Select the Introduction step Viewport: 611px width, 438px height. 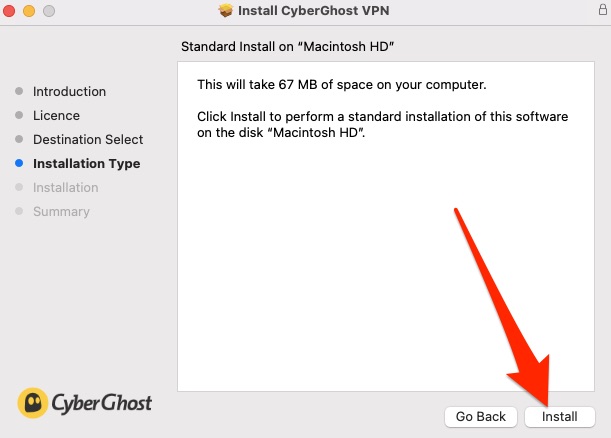[69, 92]
